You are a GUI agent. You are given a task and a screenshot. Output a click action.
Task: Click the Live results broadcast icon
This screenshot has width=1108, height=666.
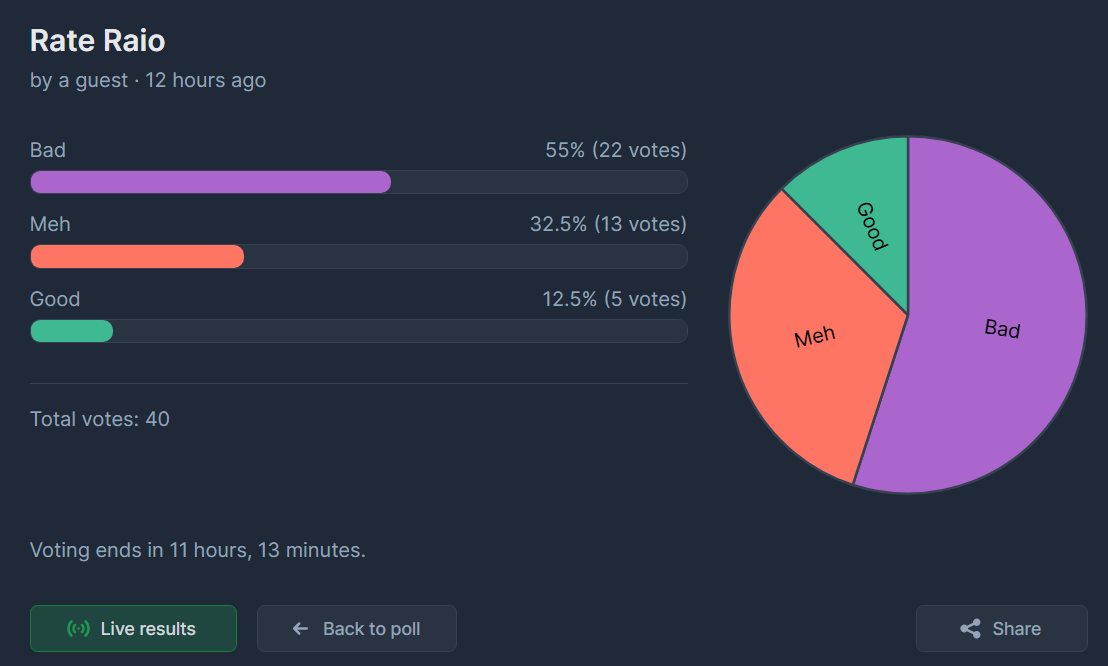point(78,629)
